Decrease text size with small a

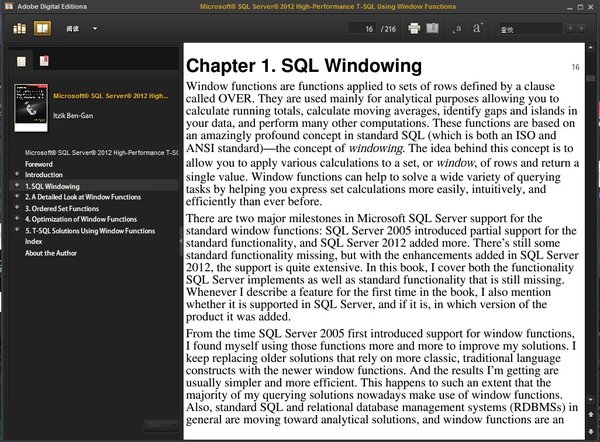click(x=457, y=29)
